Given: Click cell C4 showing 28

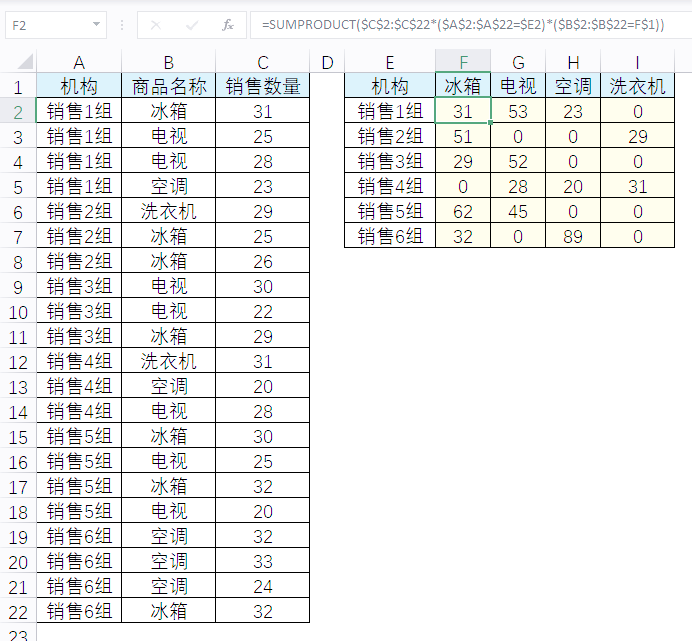Looking at the screenshot, I should [x=263, y=161].
